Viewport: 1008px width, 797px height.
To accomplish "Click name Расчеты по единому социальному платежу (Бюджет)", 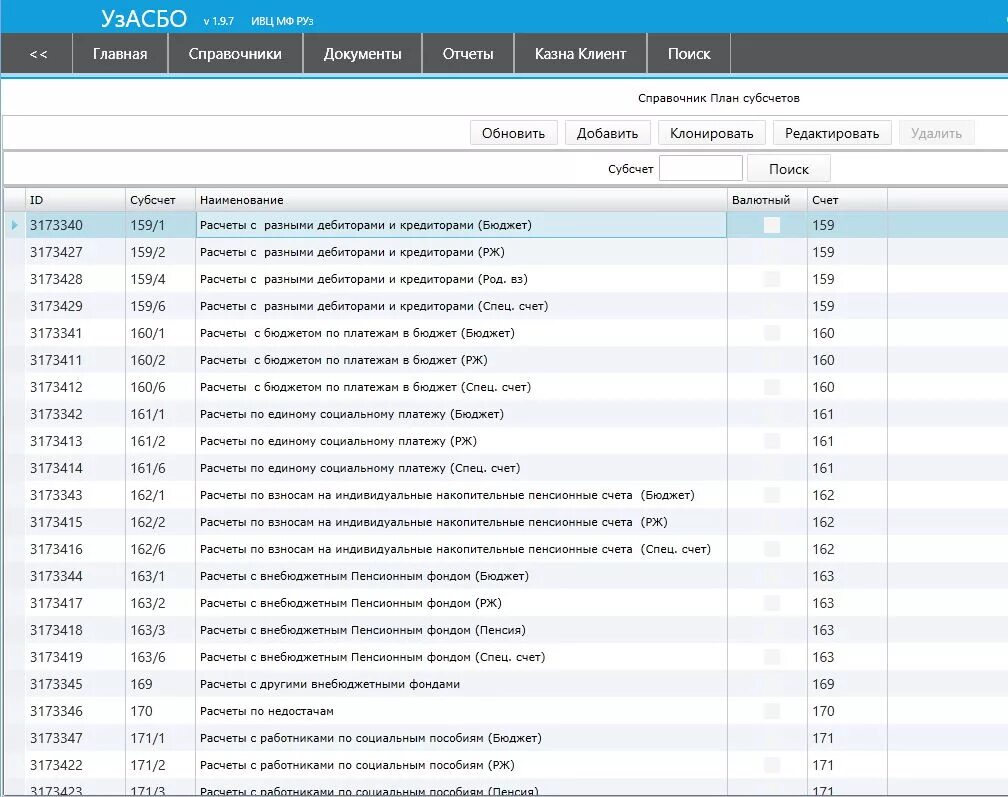I will 352,414.
